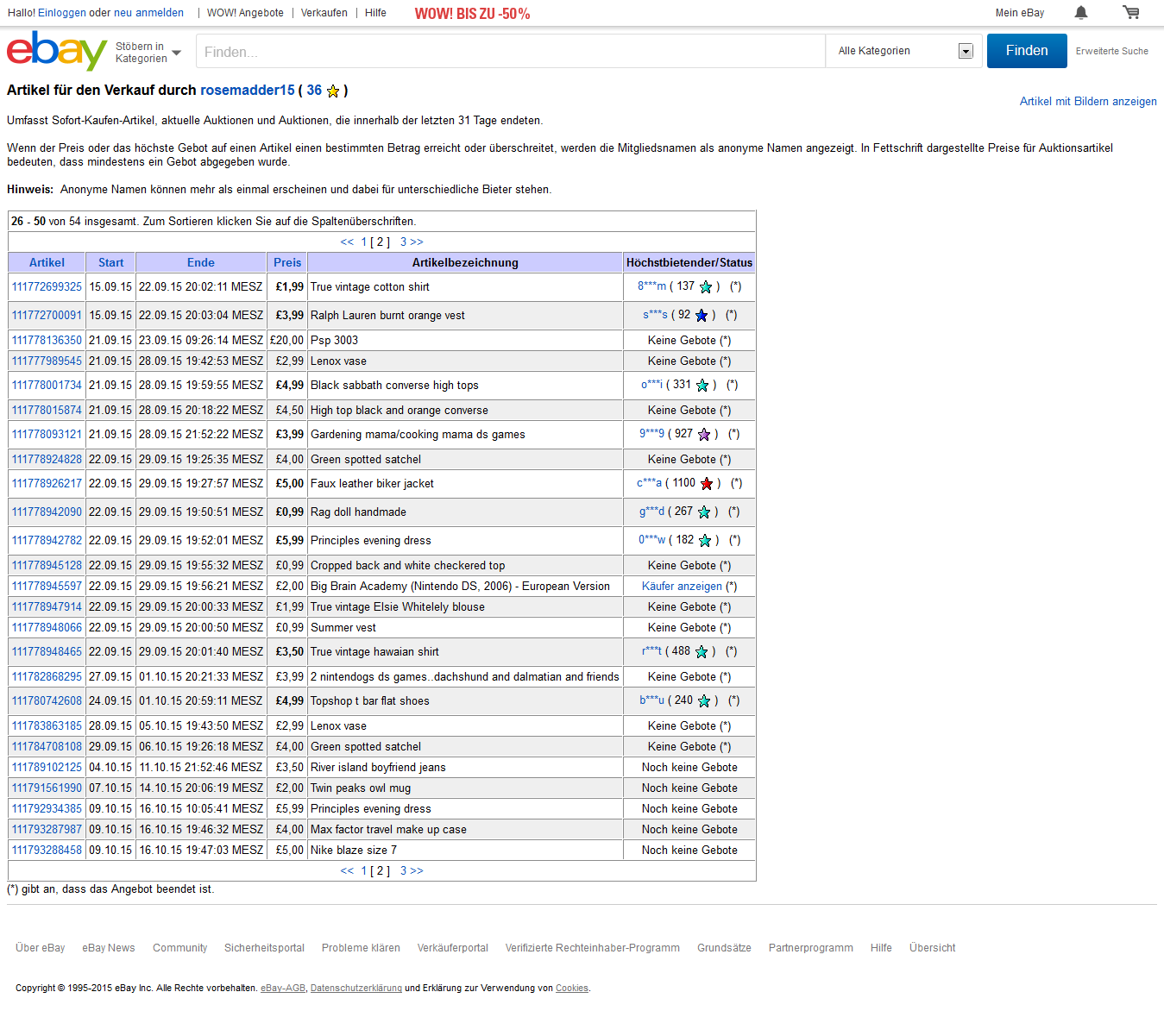Focus the Finden search input field

[510, 52]
